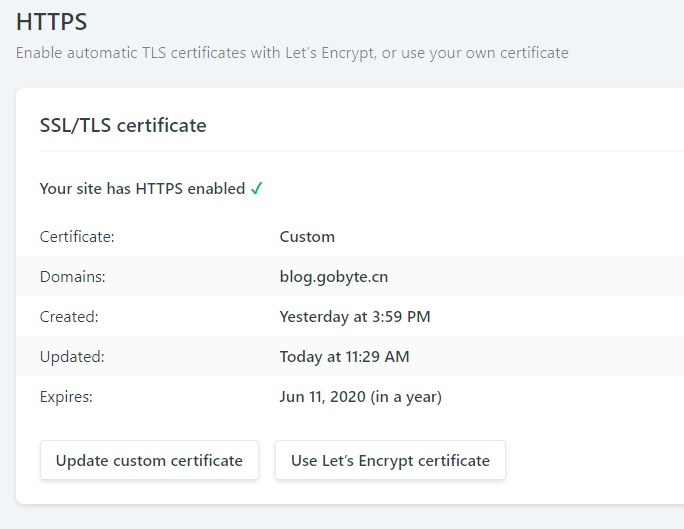Click the shaded Updated table row

350,356
